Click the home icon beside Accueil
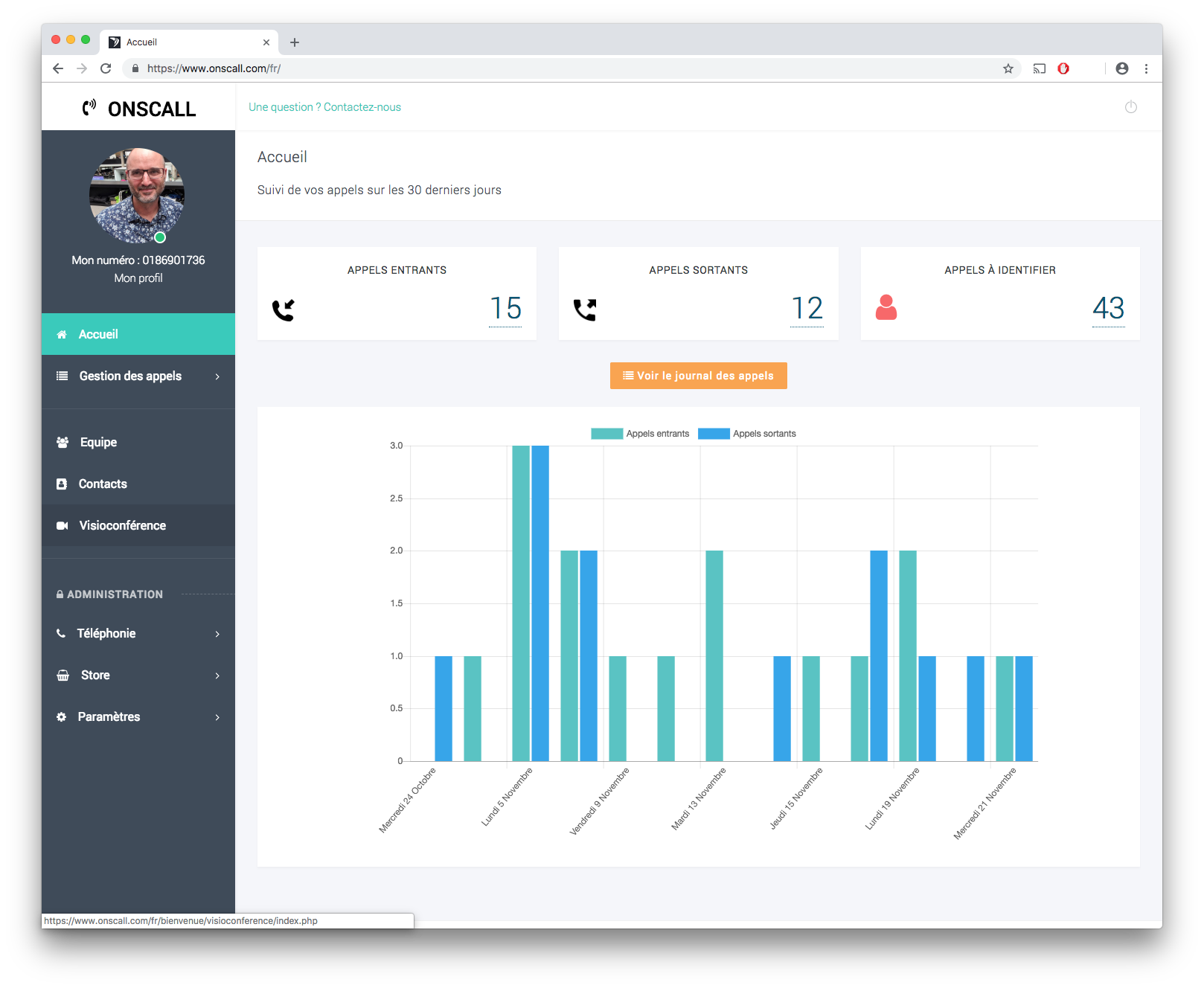The image size is (1204, 988). click(62, 335)
